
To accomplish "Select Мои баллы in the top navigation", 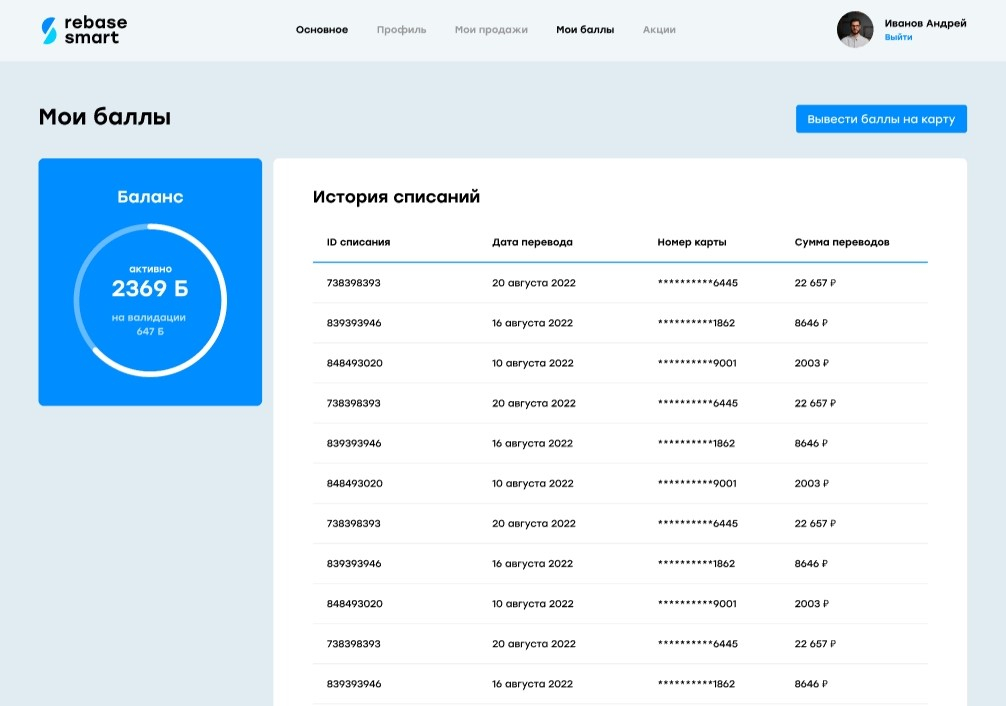I will [x=585, y=30].
